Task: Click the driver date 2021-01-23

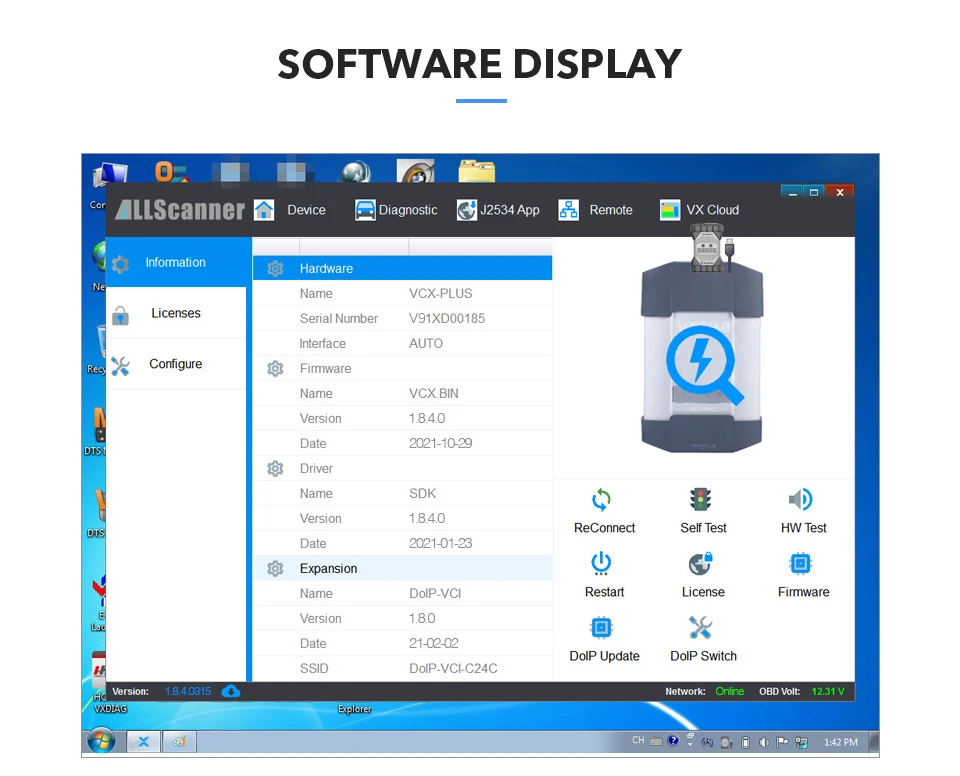Action: pos(440,543)
